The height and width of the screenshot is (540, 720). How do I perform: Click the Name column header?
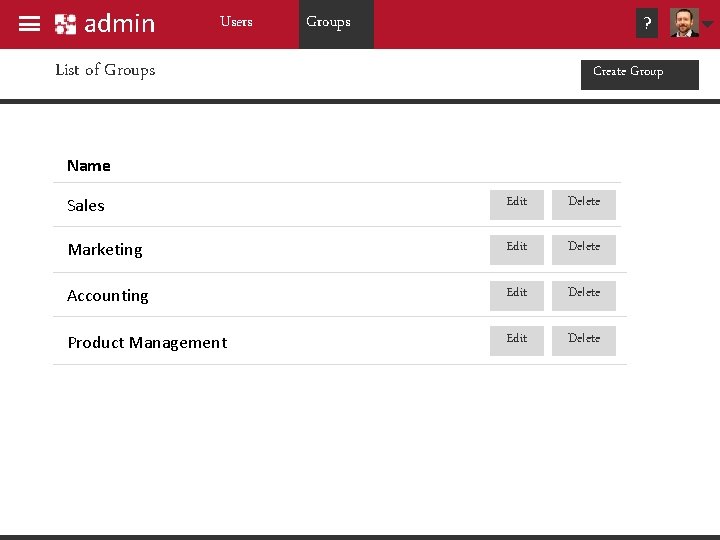coord(89,166)
